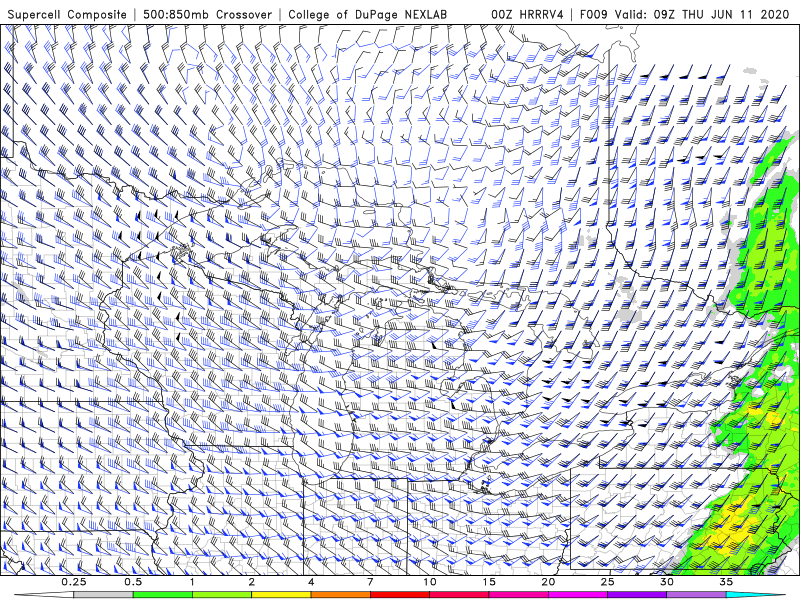
Task: Click the legend value 1
Action: coord(192,582)
